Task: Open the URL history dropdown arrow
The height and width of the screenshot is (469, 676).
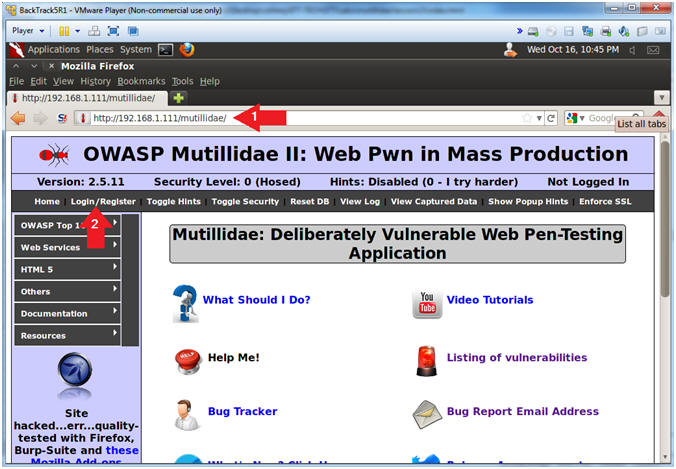Action: coord(539,118)
